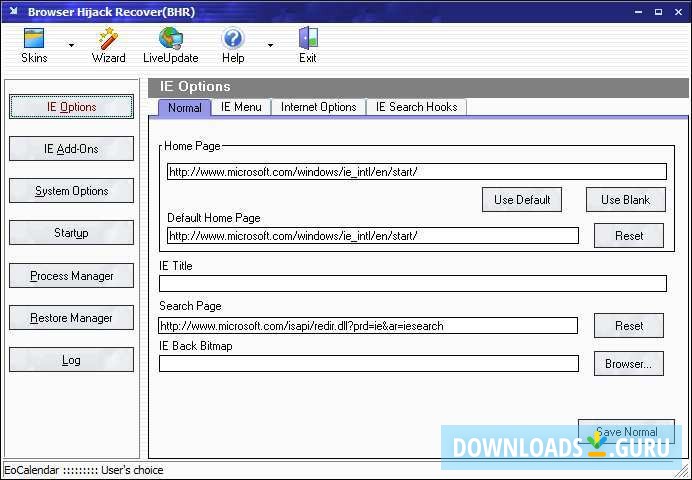Click Use Default button
Screen dimensions: 692x480
[x=522, y=199]
